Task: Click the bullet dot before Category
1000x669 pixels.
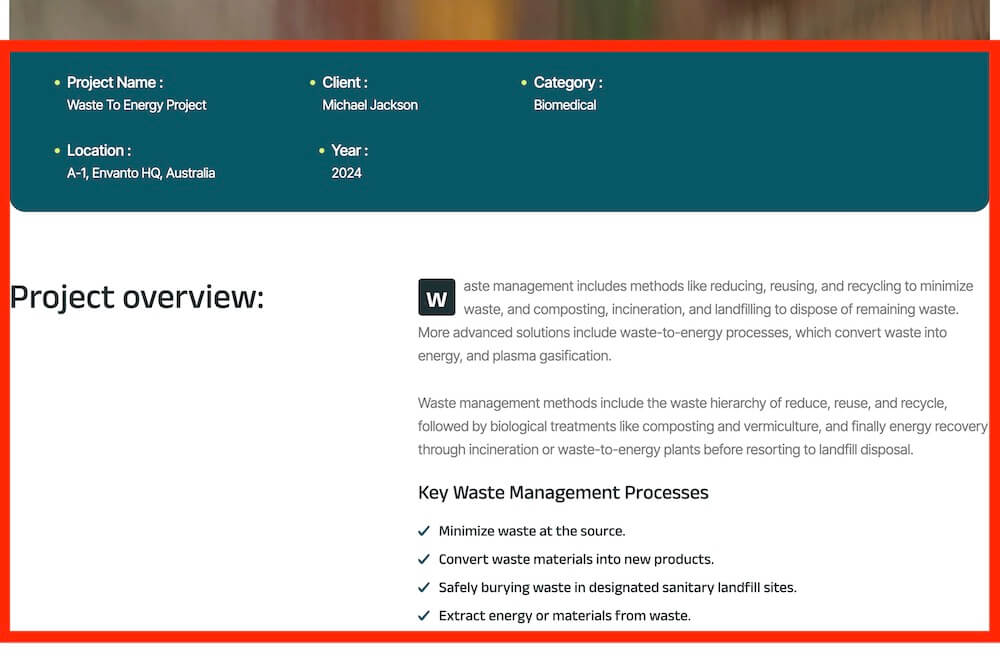Action: tap(524, 82)
